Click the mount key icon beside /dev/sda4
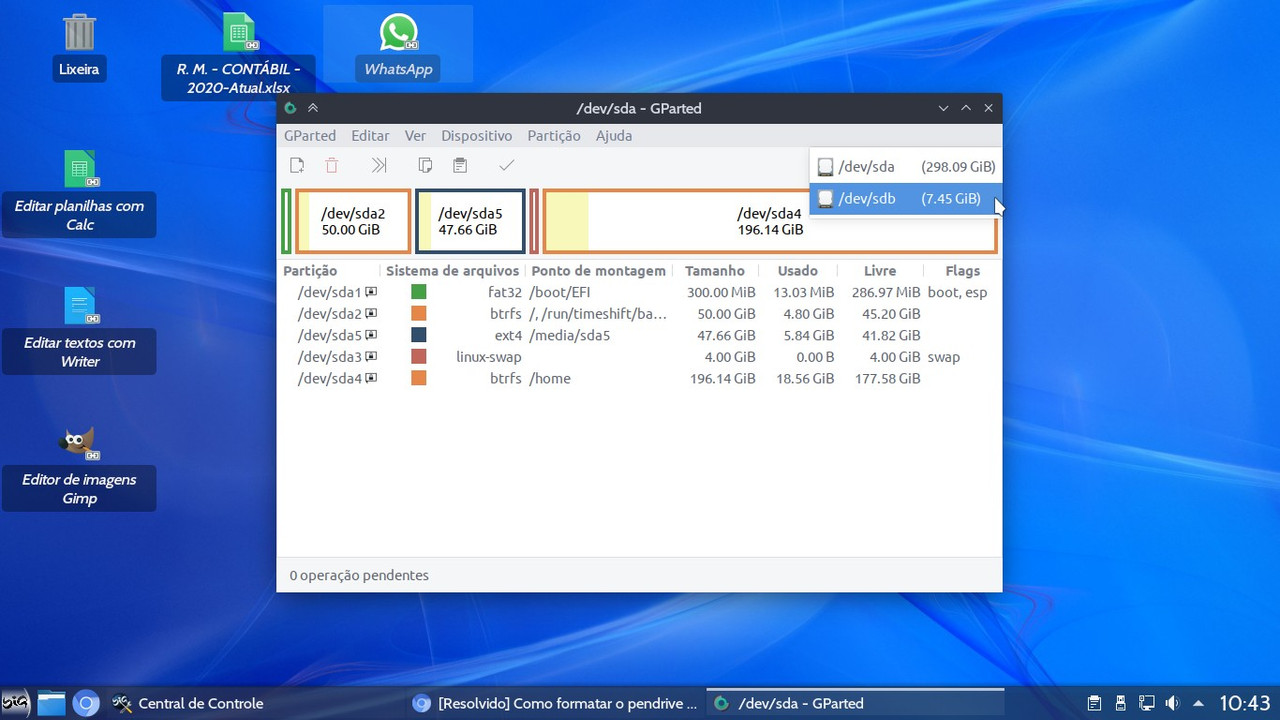Screen dimensions: 1280x720 (x=371, y=378)
